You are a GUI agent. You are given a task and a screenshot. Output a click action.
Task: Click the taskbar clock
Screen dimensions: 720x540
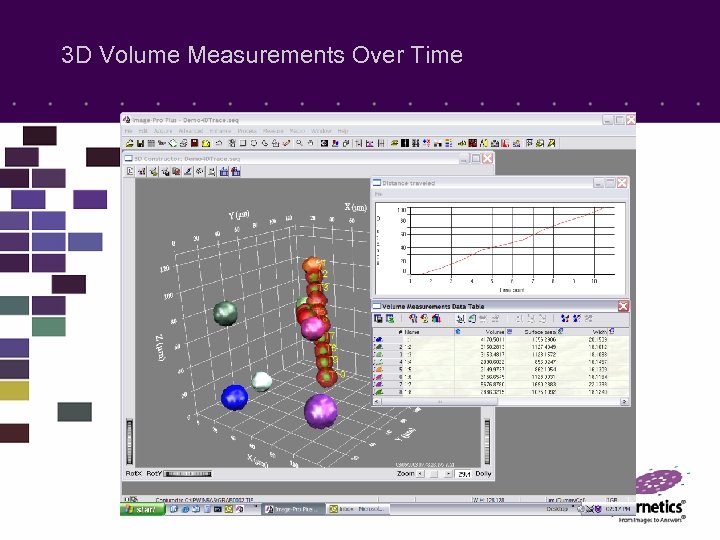click(617, 509)
